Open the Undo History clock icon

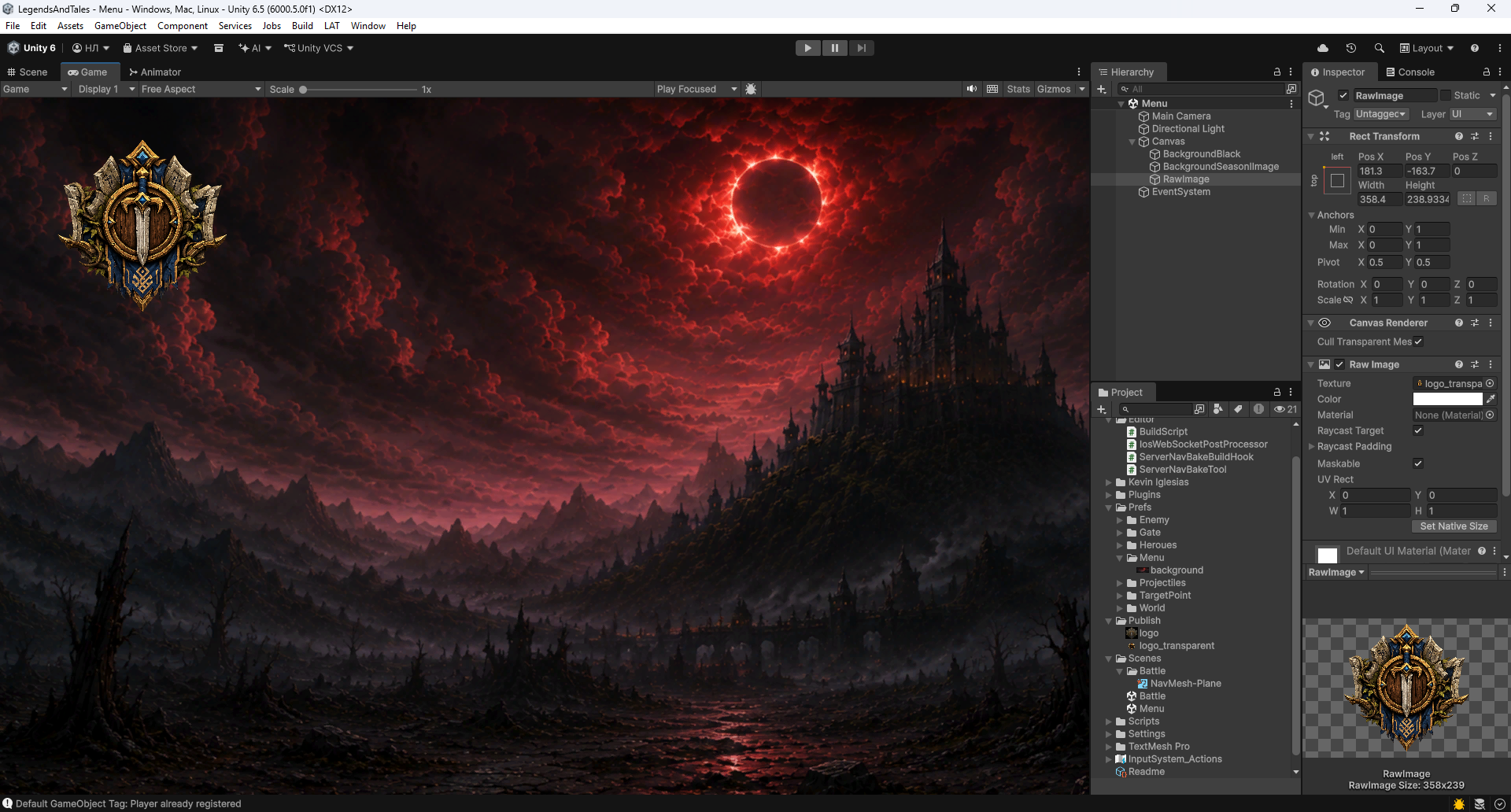pos(1350,48)
